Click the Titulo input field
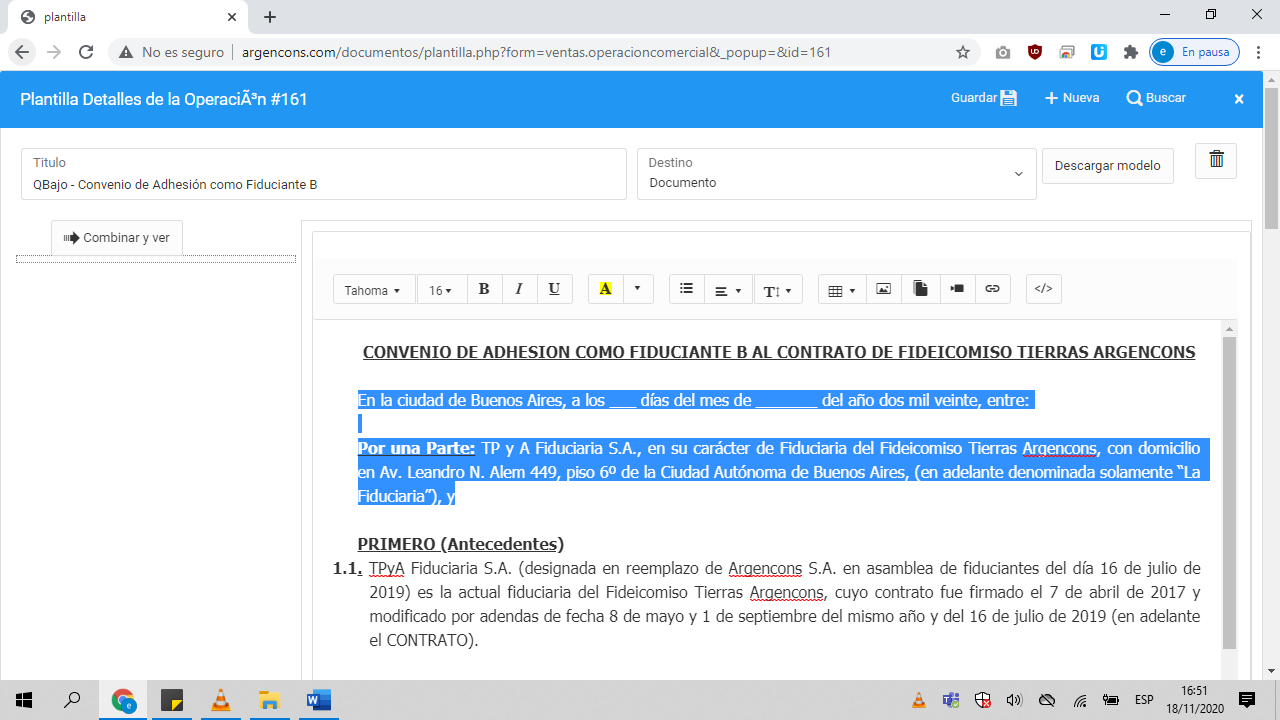Viewport: 1280px width, 720px height. tap(324, 174)
